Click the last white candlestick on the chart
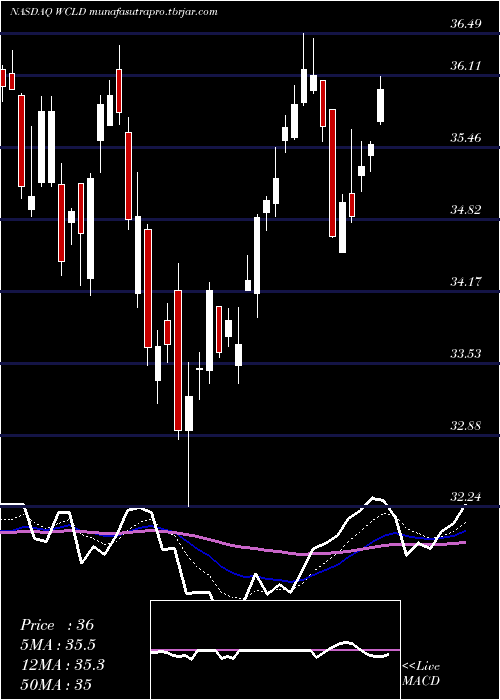 (x=380, y=100)
